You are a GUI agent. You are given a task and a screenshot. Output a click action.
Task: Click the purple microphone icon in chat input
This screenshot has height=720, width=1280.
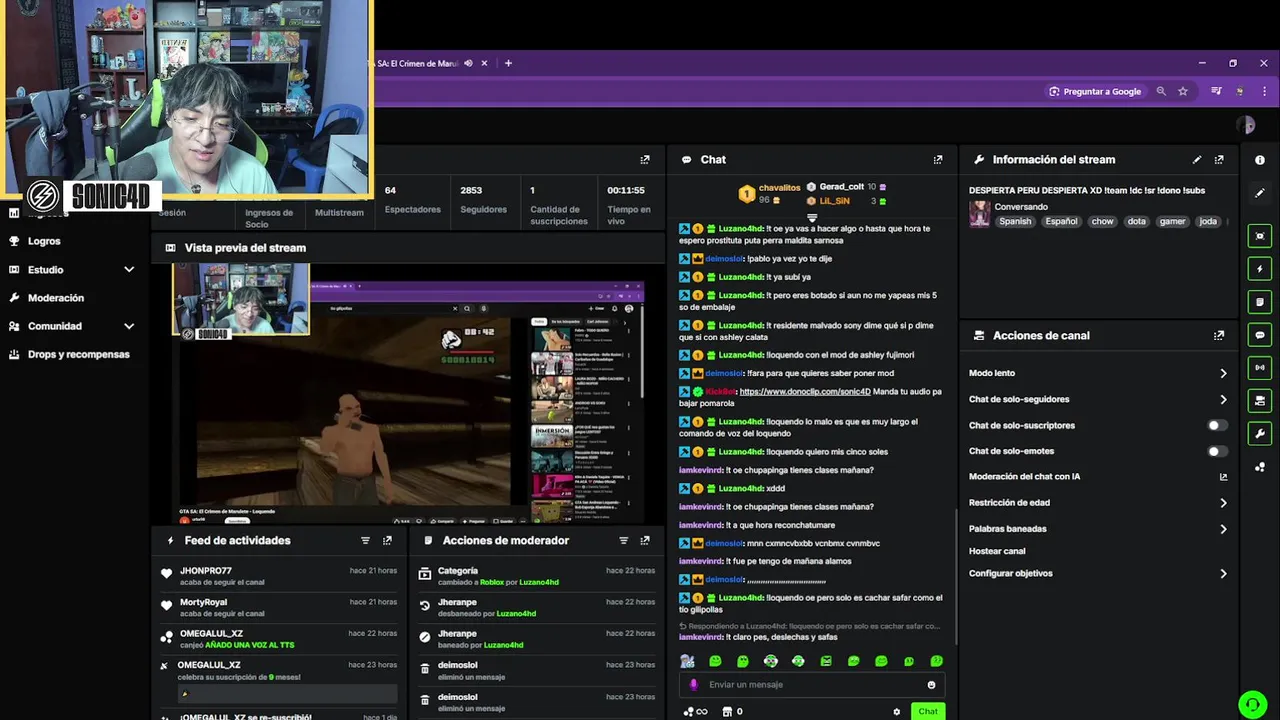pos(694,685)
